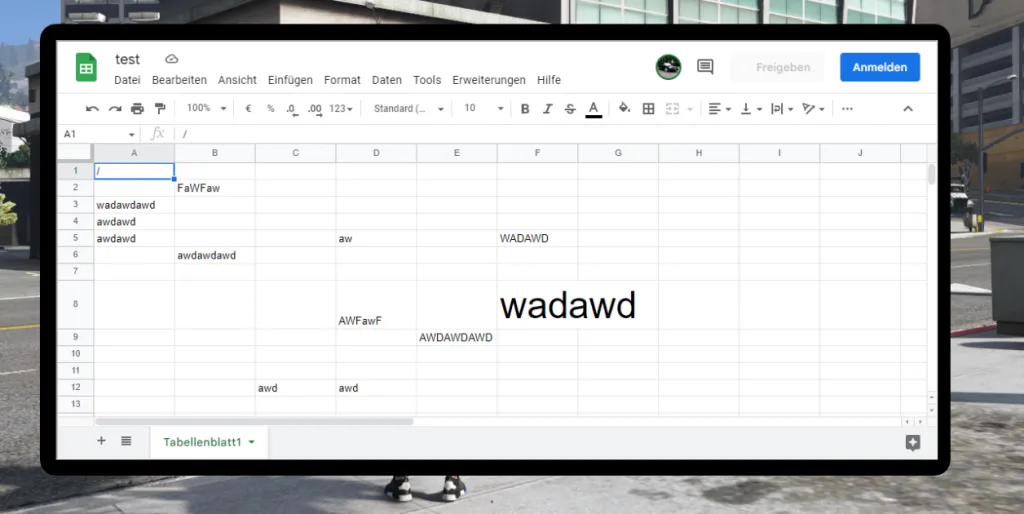
Task: Toggle italic formatting
Action: [547, 109]
